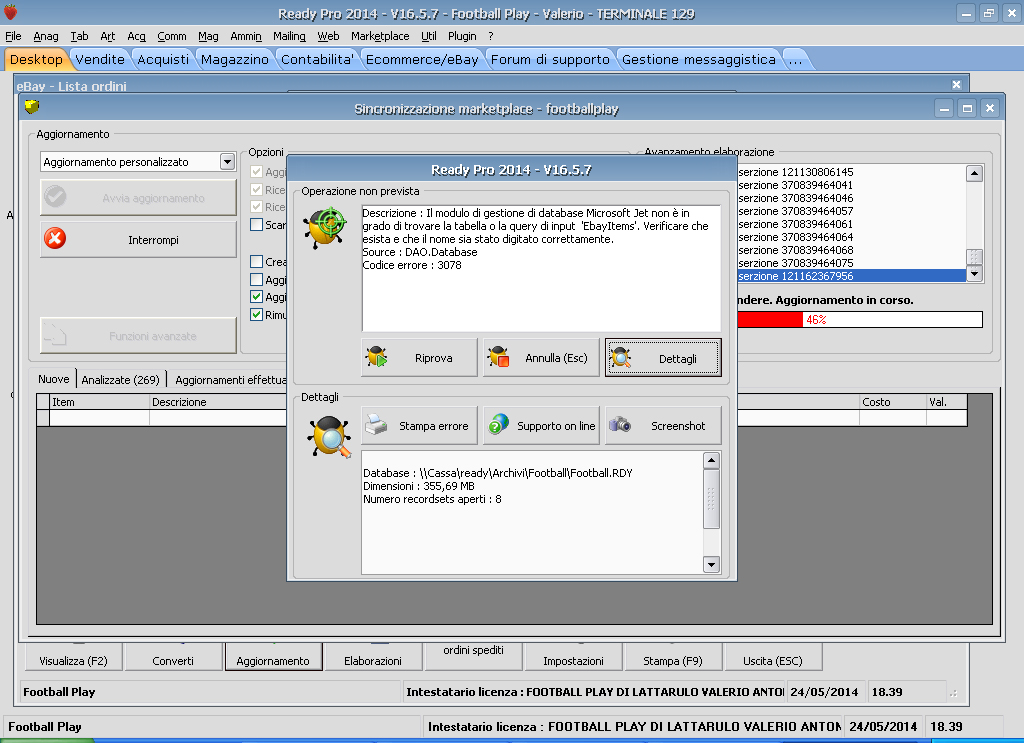Click the camera icon for Screenshot
1024x743 pixels.
point(620,424)
